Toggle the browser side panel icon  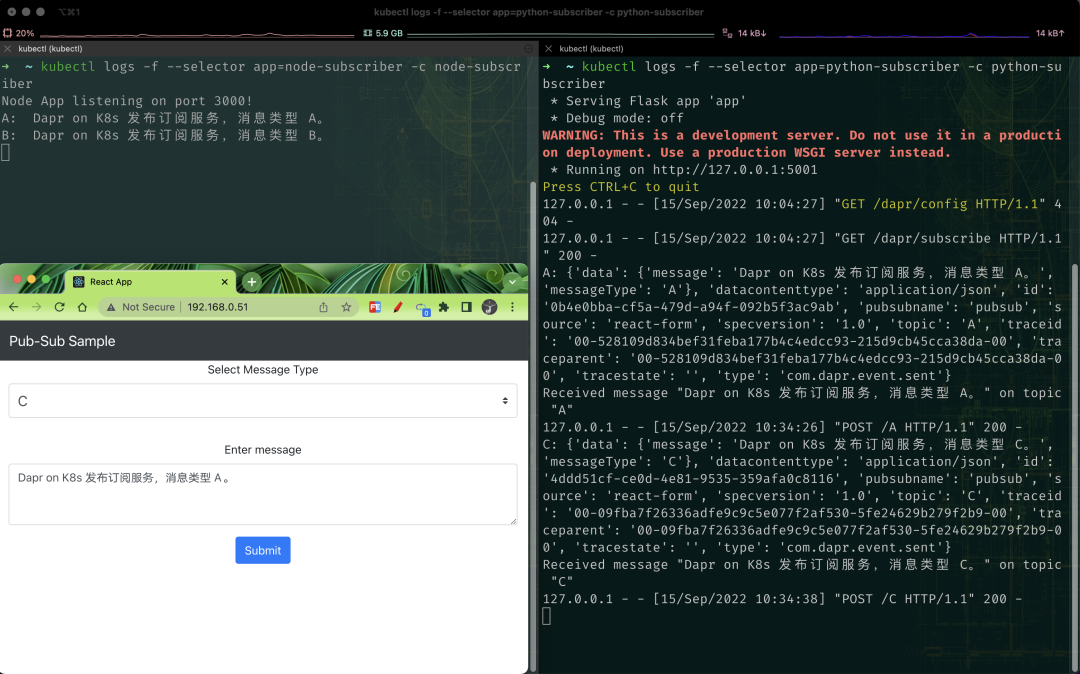466,307
